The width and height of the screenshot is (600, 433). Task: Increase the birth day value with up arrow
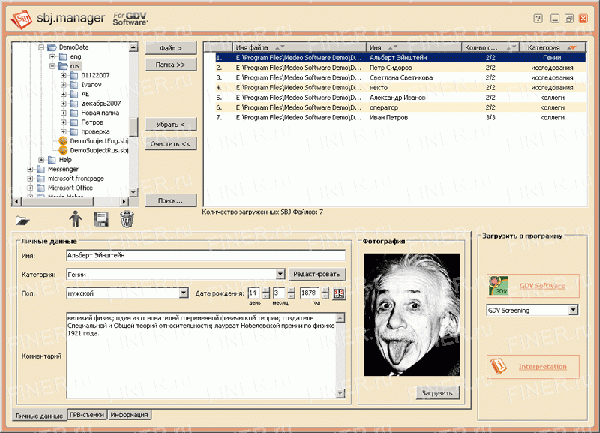click(x=266, y=291)
